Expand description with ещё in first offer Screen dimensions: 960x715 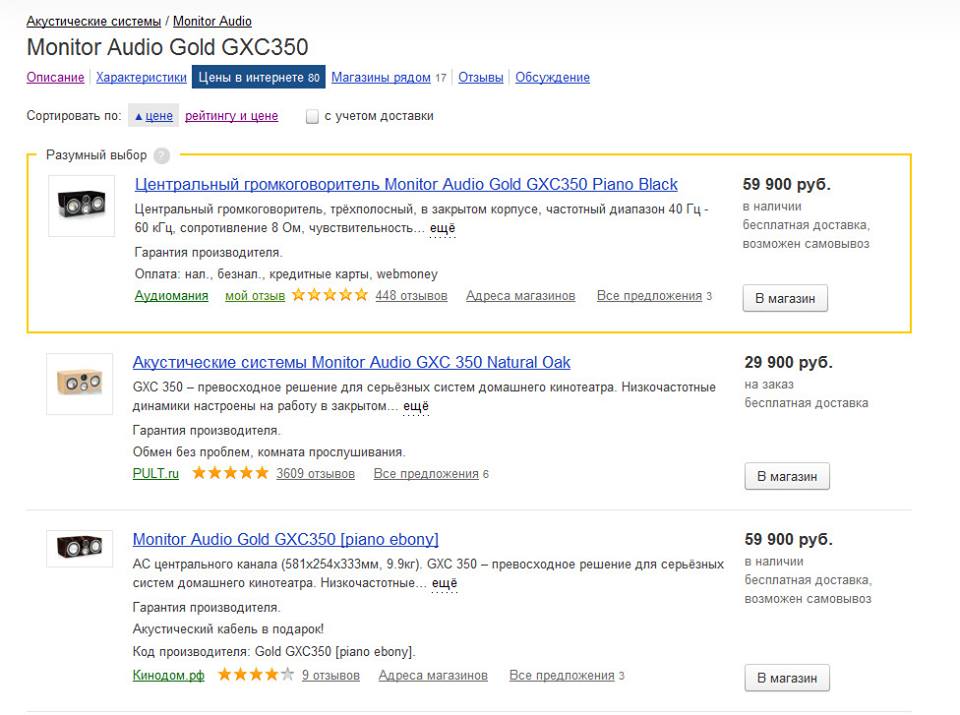point(442,229)
